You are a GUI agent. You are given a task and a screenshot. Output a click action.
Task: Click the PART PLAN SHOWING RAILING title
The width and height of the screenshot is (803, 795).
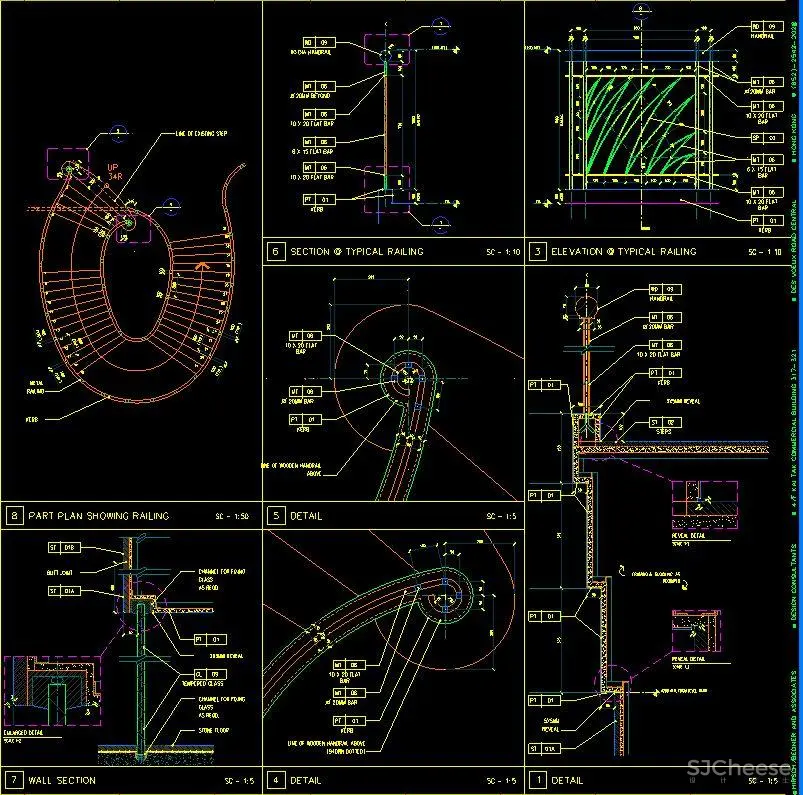[100, 516]
